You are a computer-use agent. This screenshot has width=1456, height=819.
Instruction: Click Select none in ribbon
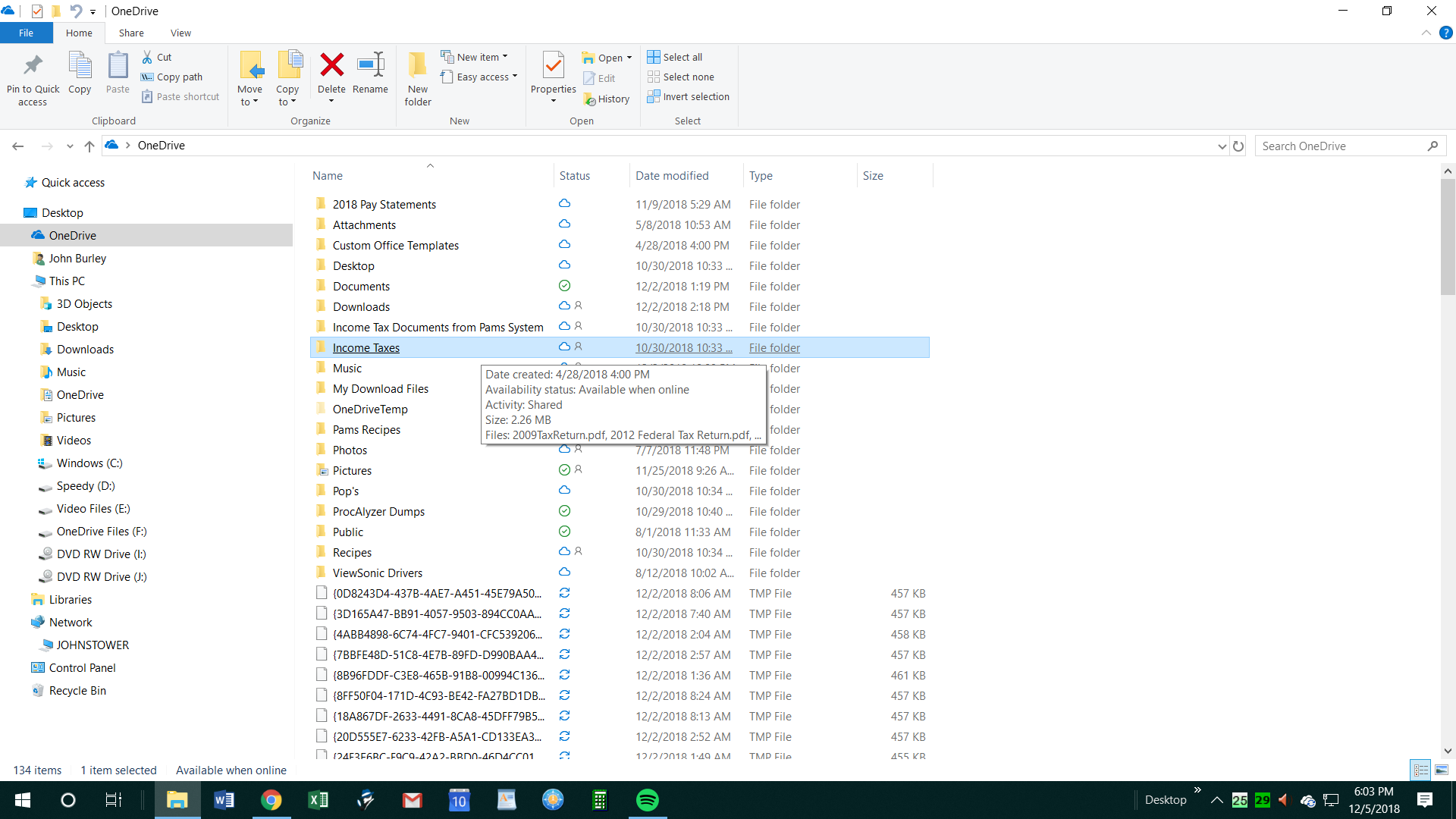click(x=681, y=77)
